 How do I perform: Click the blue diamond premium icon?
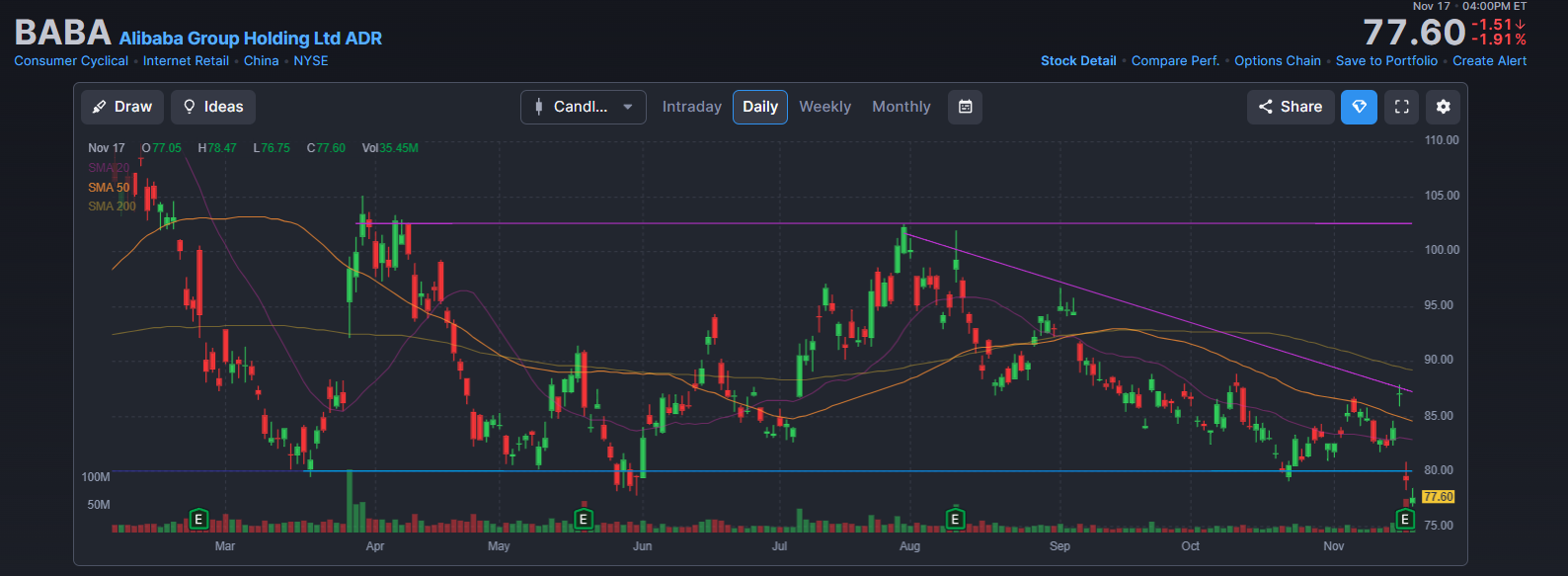coord(1359,107)
